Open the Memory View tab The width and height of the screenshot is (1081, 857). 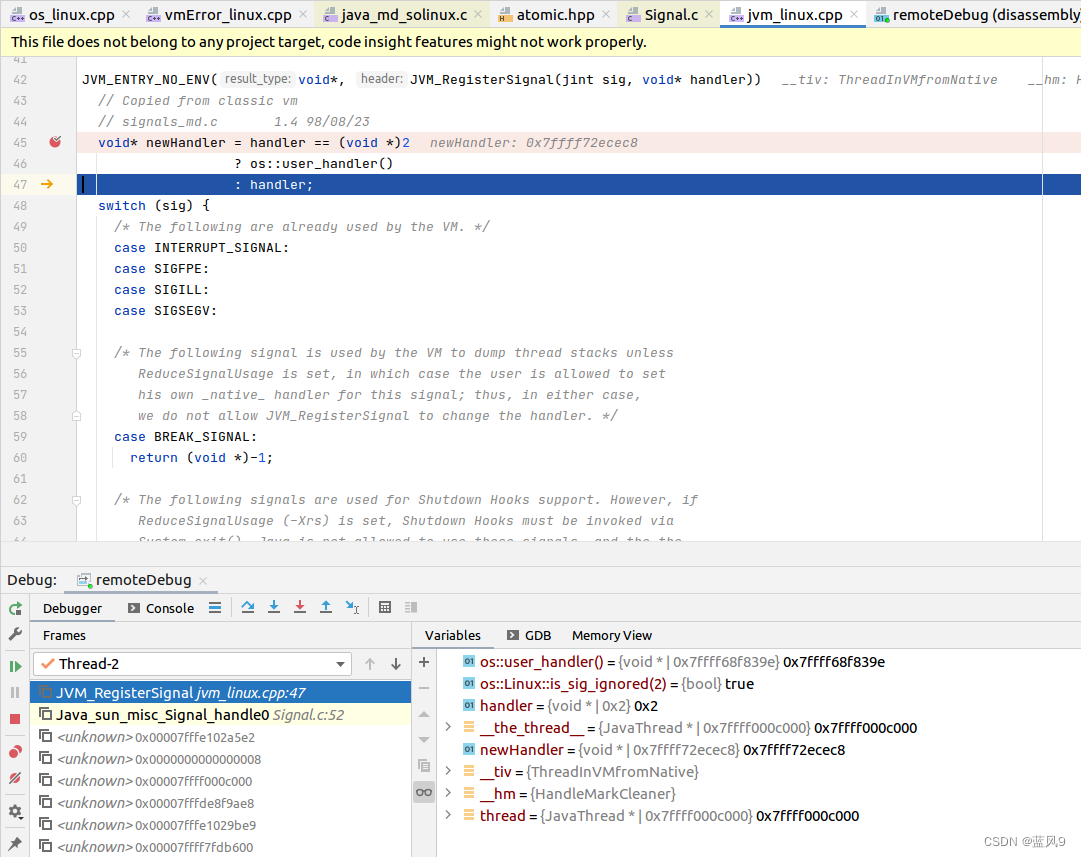point(612,636)
